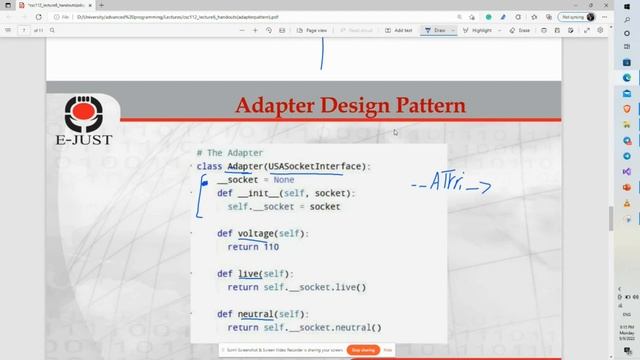Viewport: 640px width, 360px height.
Task: Zoom out the PDF with minus
Action: pyautogui.click(x=242, y=30)
